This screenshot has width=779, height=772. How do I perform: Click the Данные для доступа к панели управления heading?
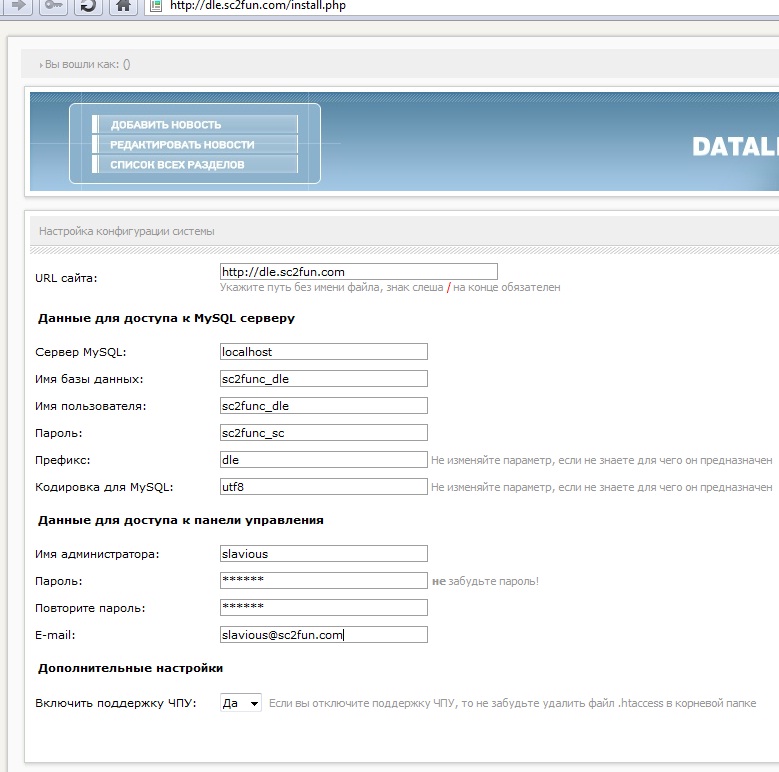tap(181, 520)
